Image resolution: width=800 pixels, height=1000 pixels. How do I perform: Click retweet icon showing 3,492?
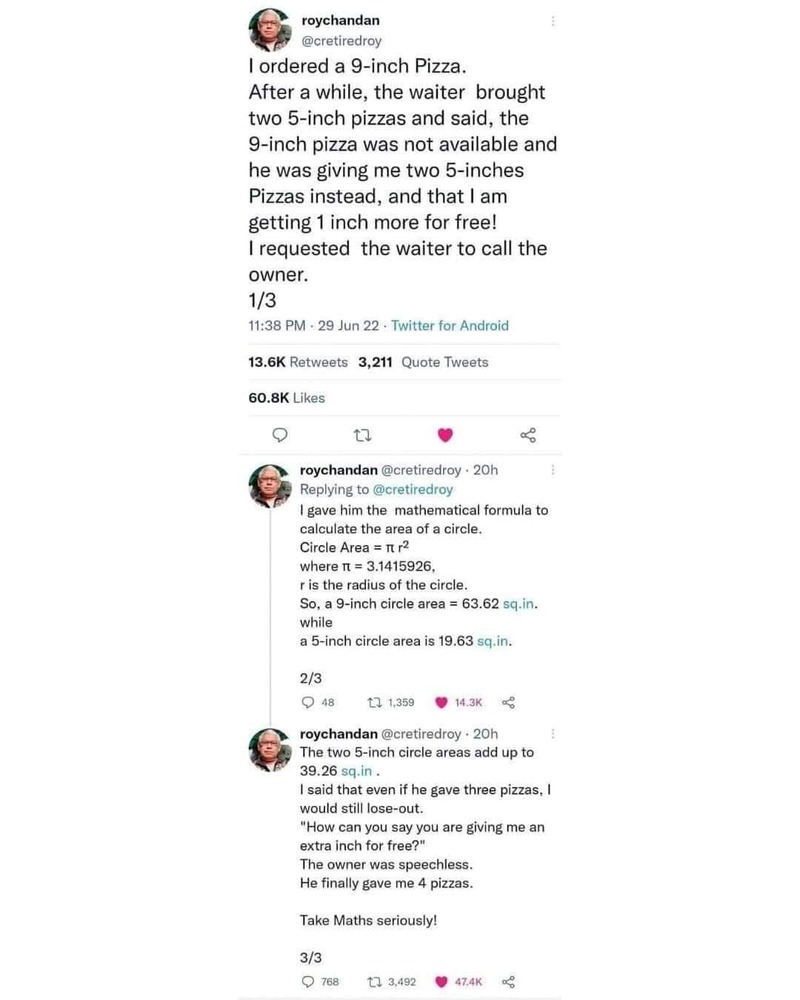coord(378,982)
